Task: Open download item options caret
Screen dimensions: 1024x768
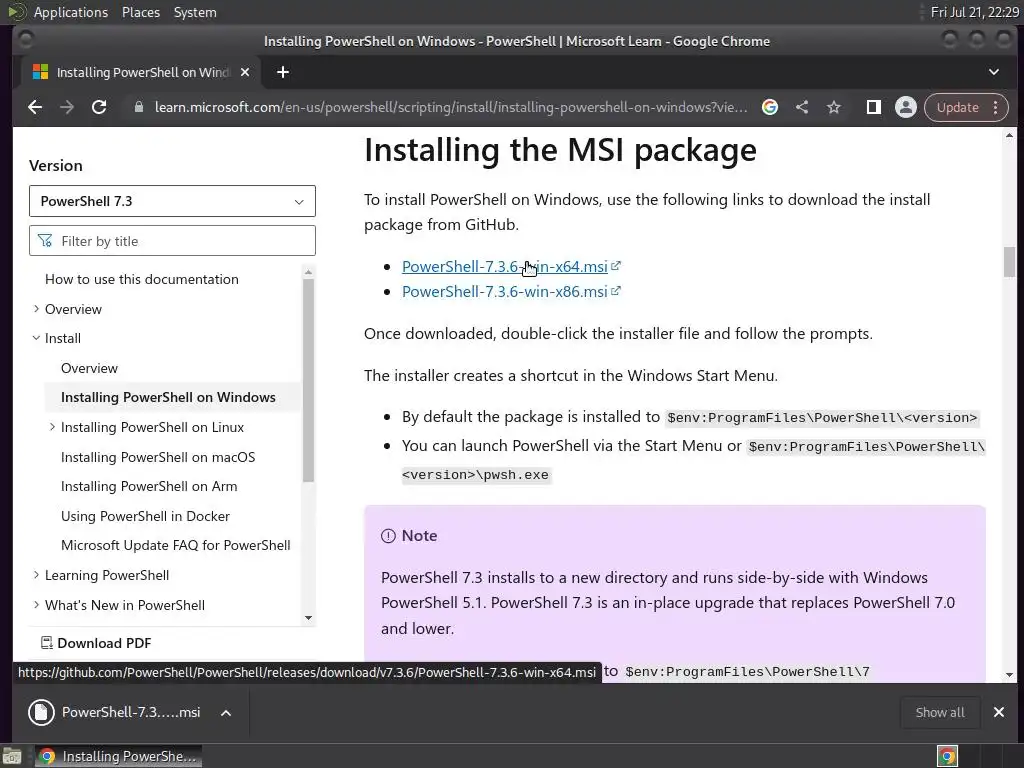Action: tap(226, 712)
